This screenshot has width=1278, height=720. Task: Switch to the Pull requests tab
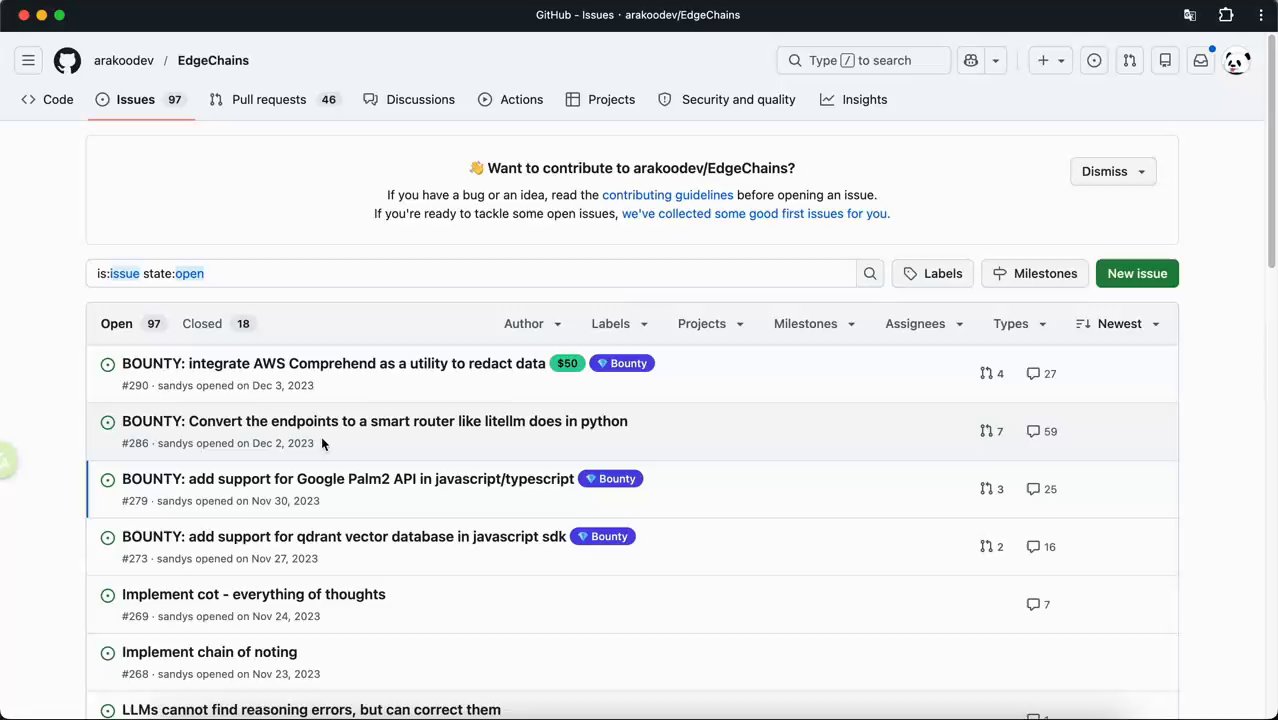coord(268,99)
